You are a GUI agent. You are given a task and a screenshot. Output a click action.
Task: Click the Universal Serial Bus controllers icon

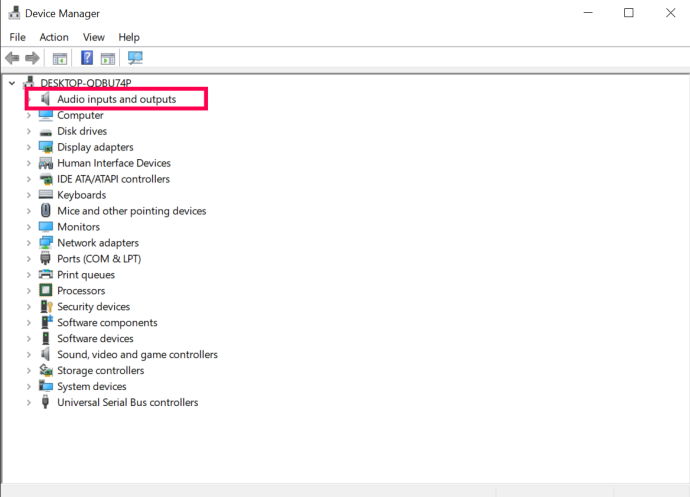tap(45, 402)
